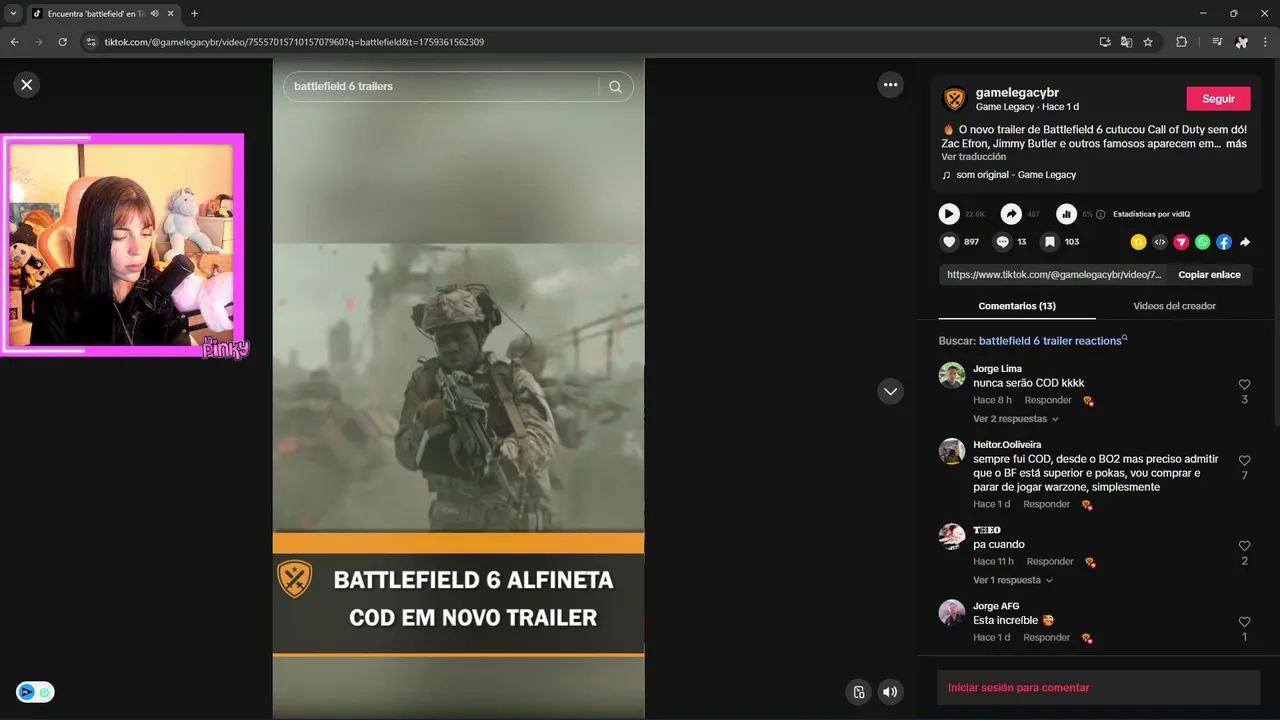Send to friends with red paper-plane icon

click(x=1181, y=242)
